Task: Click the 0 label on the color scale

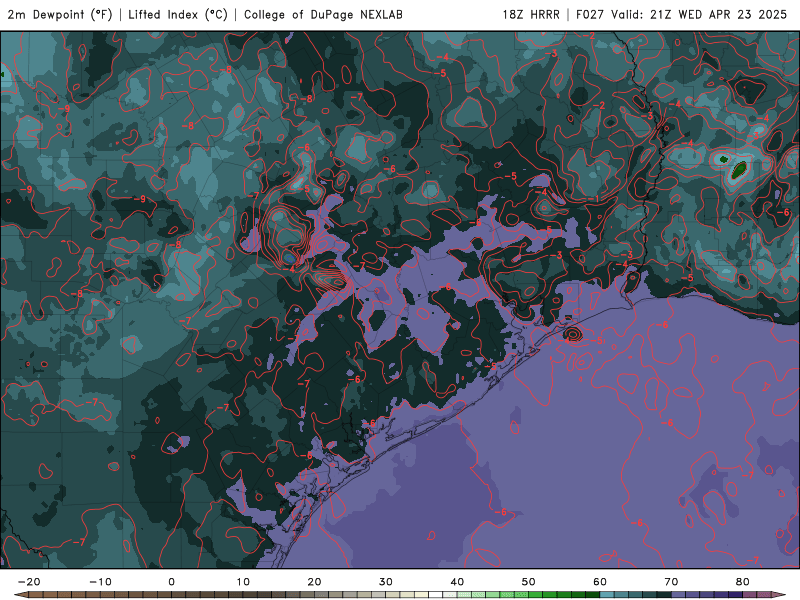Action: click(171, 582)
